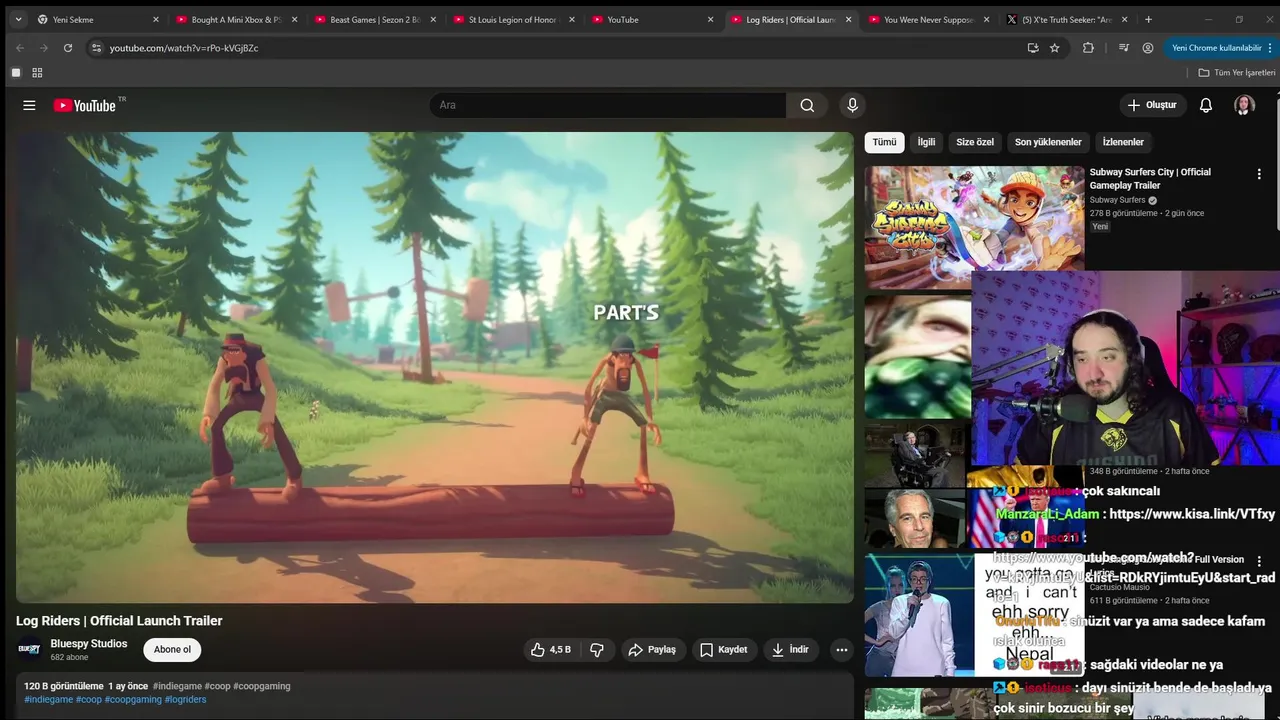Click the Log Riders video player
Screen dimensions: 1280x720
pos(435,367)
